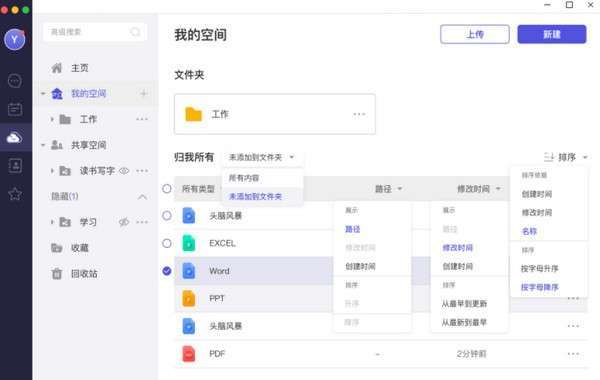
Task: Open the contacts icon in left rail
Action: point(15,166)
